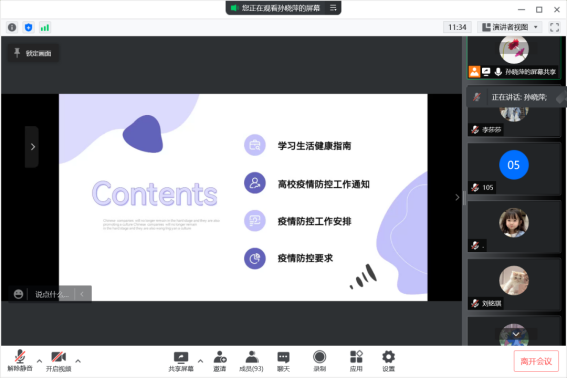567x378 pixels.
Task: Open the members (93) list
Action: (251, 361)
